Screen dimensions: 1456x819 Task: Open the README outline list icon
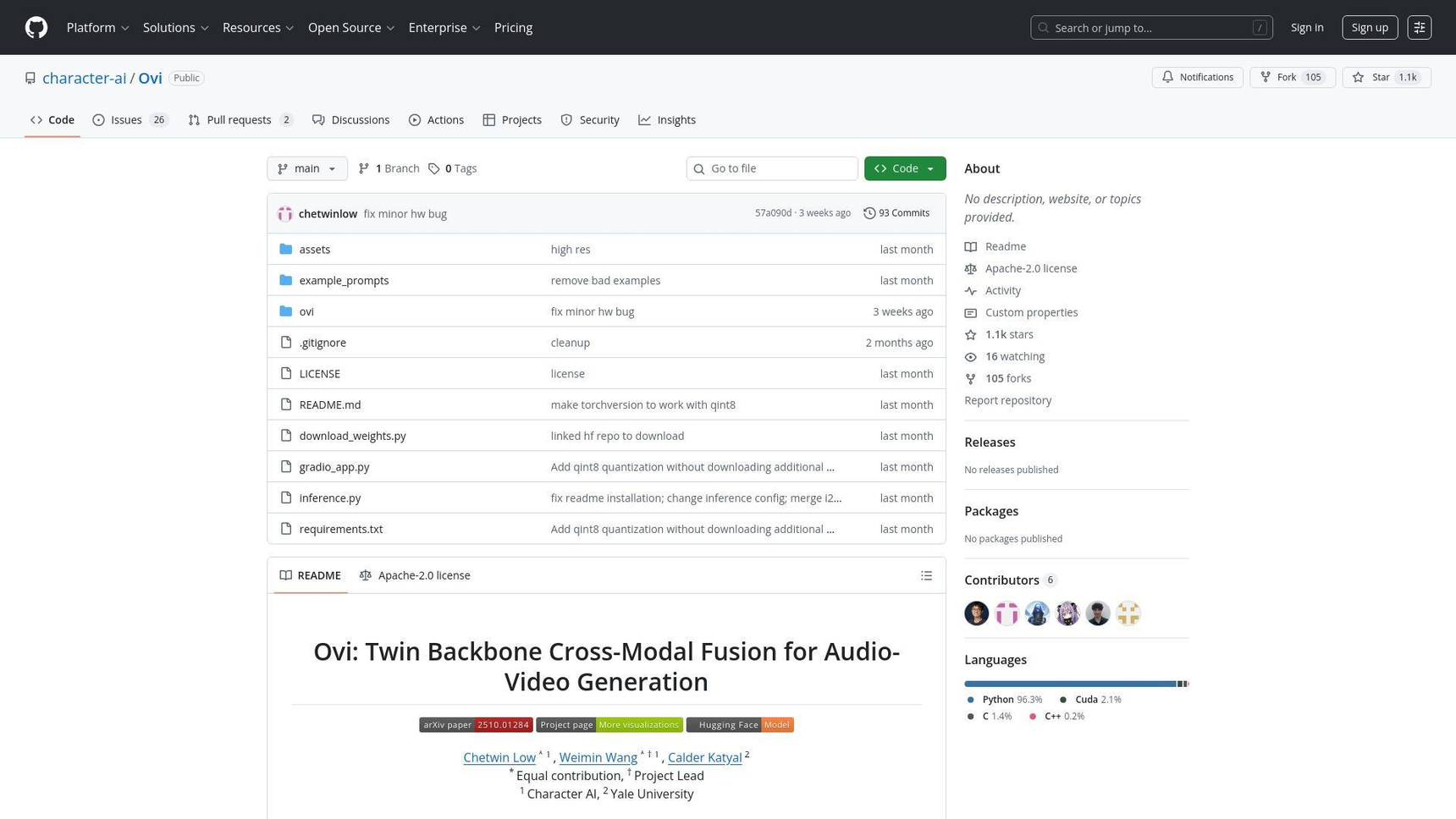pyautogui.click(x=926, y=575)
